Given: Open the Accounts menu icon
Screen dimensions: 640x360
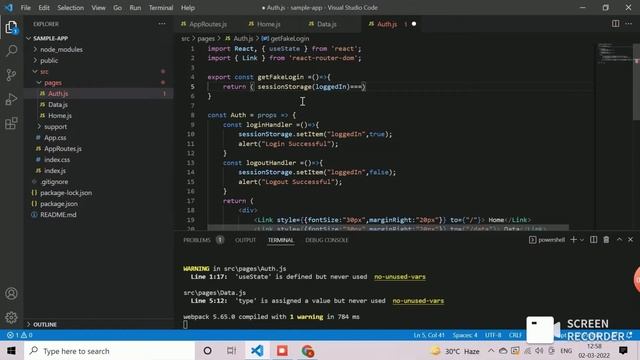Looking at the screenshot, I should click(11, 293).
